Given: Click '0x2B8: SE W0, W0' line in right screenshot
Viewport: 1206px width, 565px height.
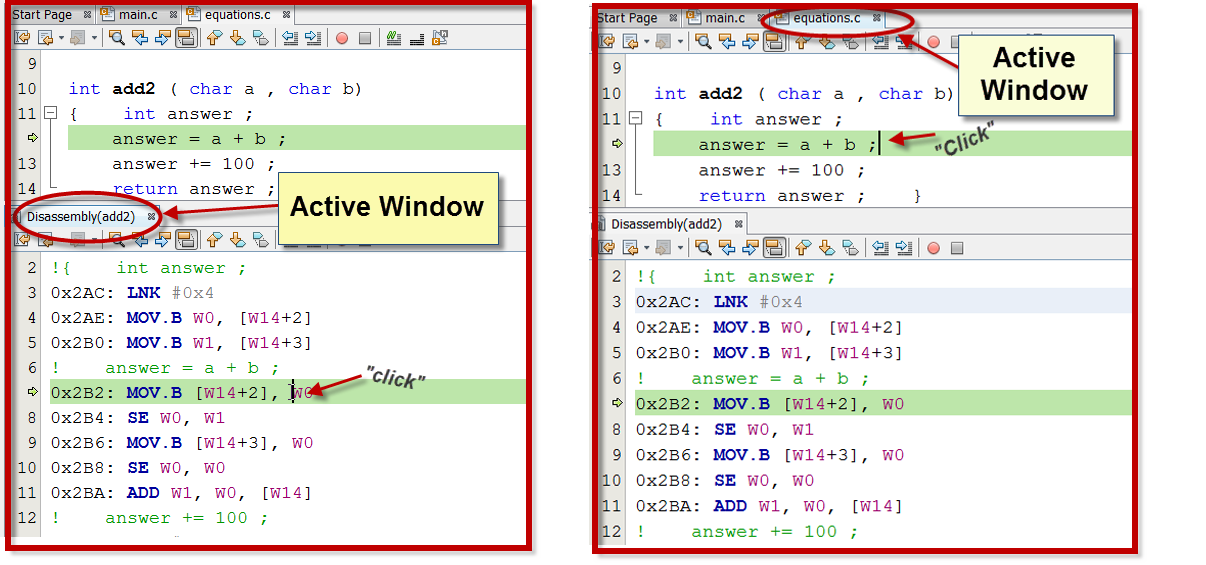Looking at the screenshot, I should [724, 481].
